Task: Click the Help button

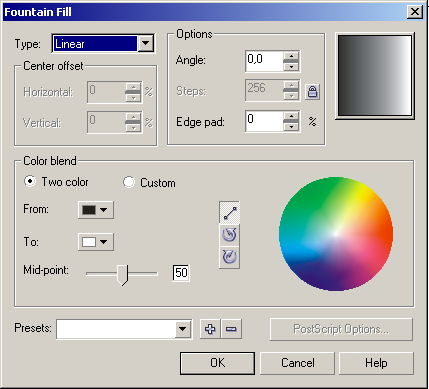Action: pyautogui.click(x=376, y=363)
